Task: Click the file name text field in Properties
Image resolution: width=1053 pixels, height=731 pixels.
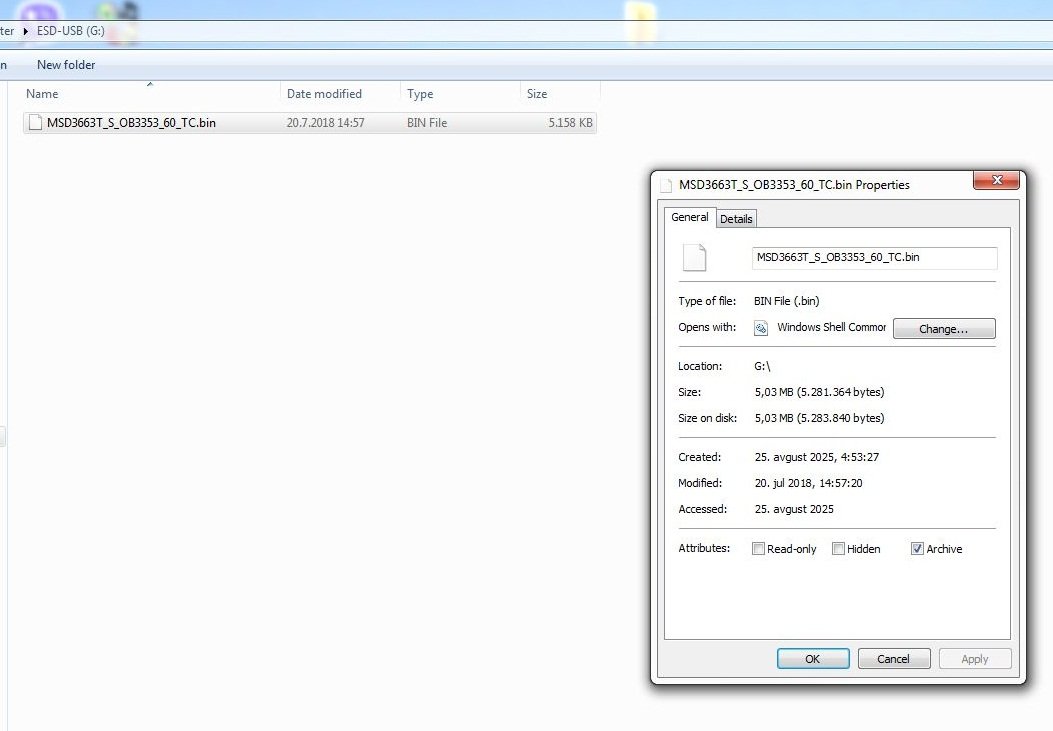Action: pyautogui.click(x=874, y=258)
